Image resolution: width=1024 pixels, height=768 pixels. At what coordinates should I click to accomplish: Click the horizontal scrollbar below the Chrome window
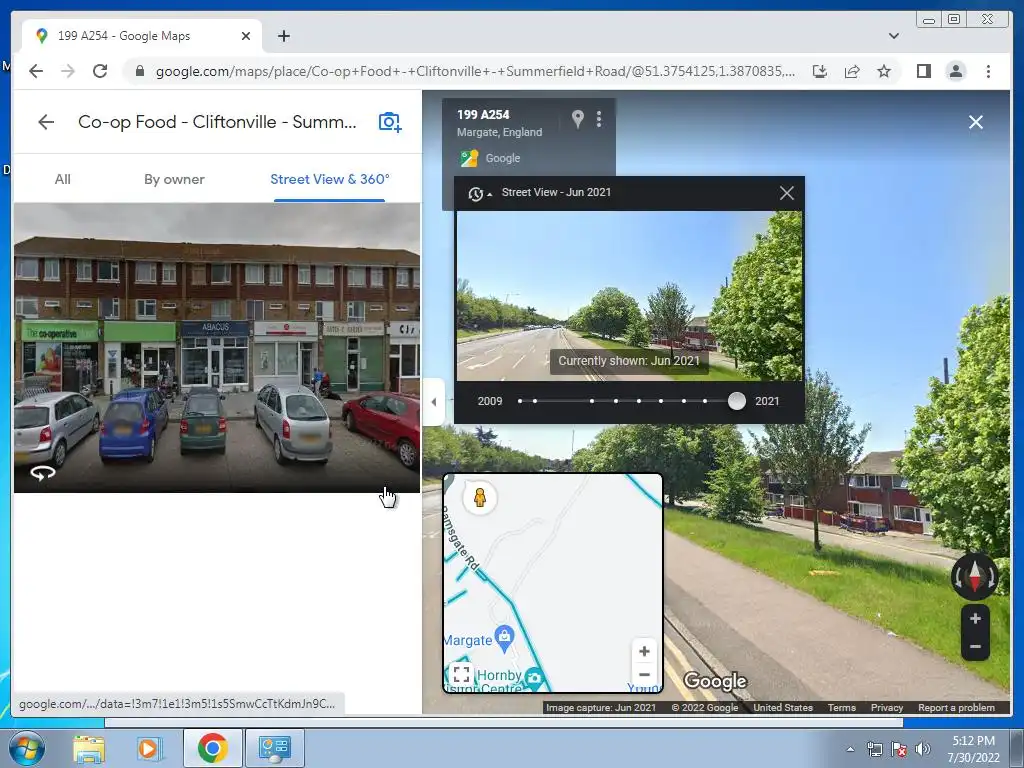(504, 723)
